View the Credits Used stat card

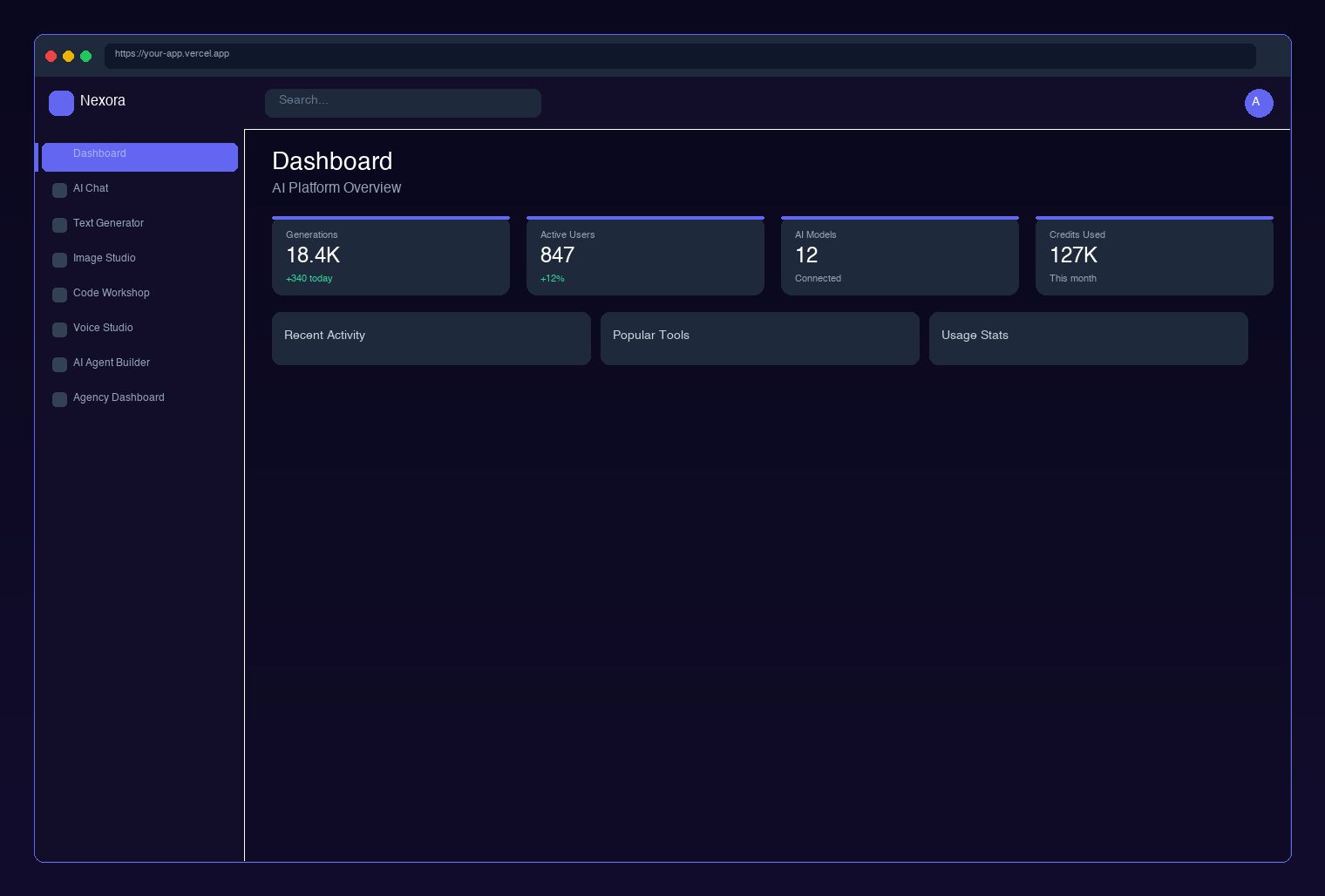pos(1154,256)
